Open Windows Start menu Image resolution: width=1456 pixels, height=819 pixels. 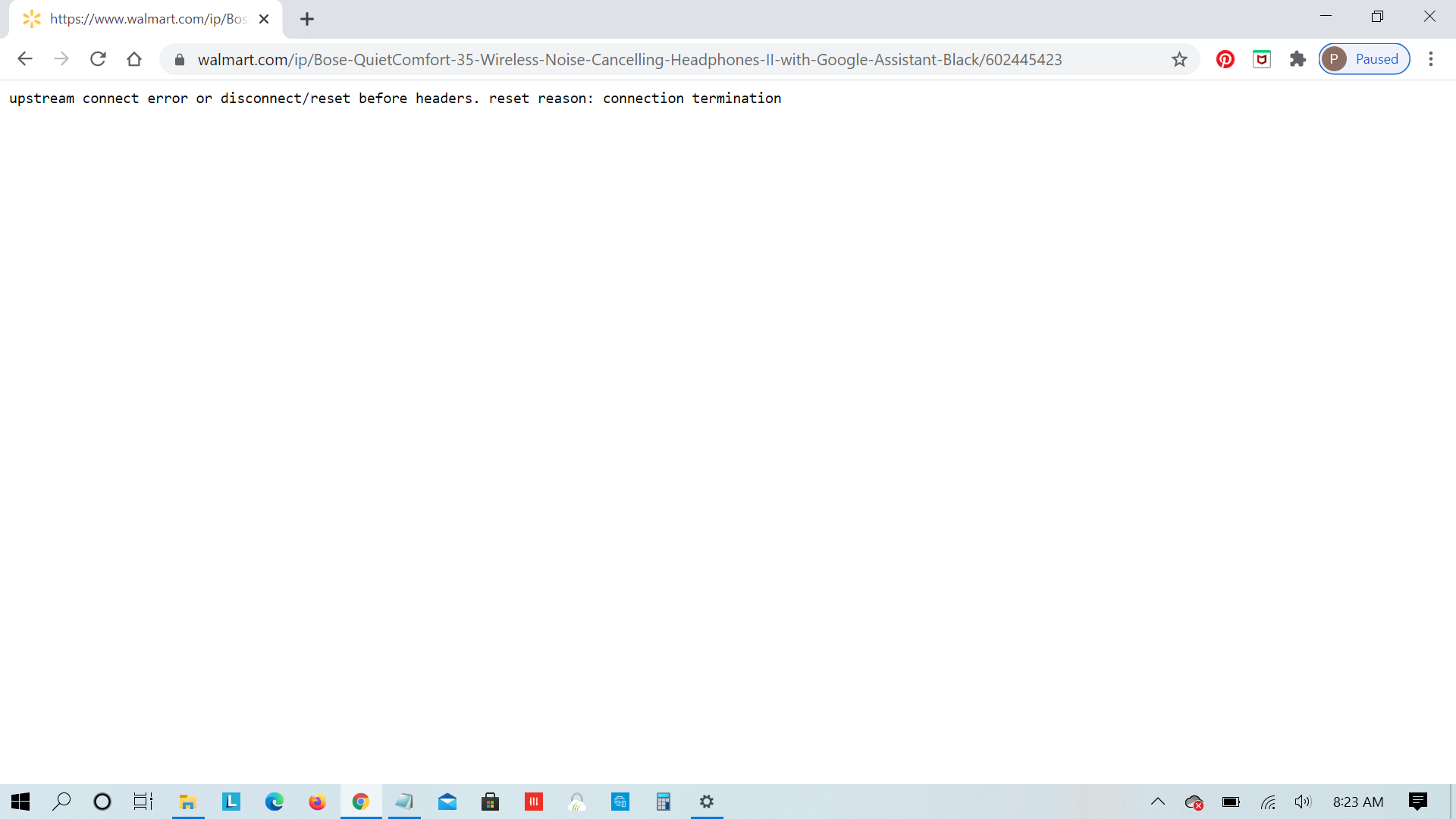[20, 802]
